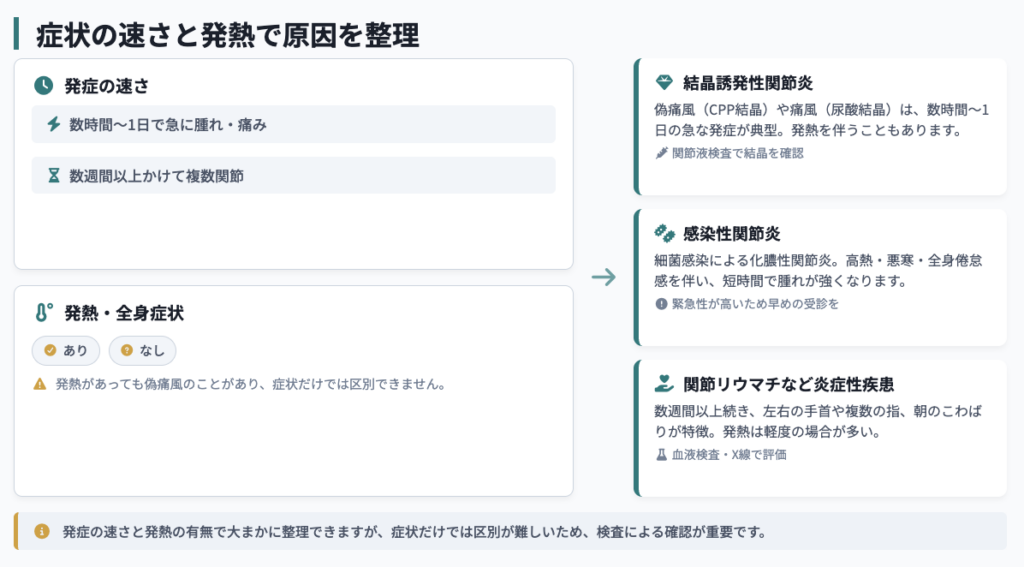Image resolution: width=1024 pixels, height=567 pixels.
Task: Open the 結晶誘発性関節炎 card heading
Action: coord(748,83)
